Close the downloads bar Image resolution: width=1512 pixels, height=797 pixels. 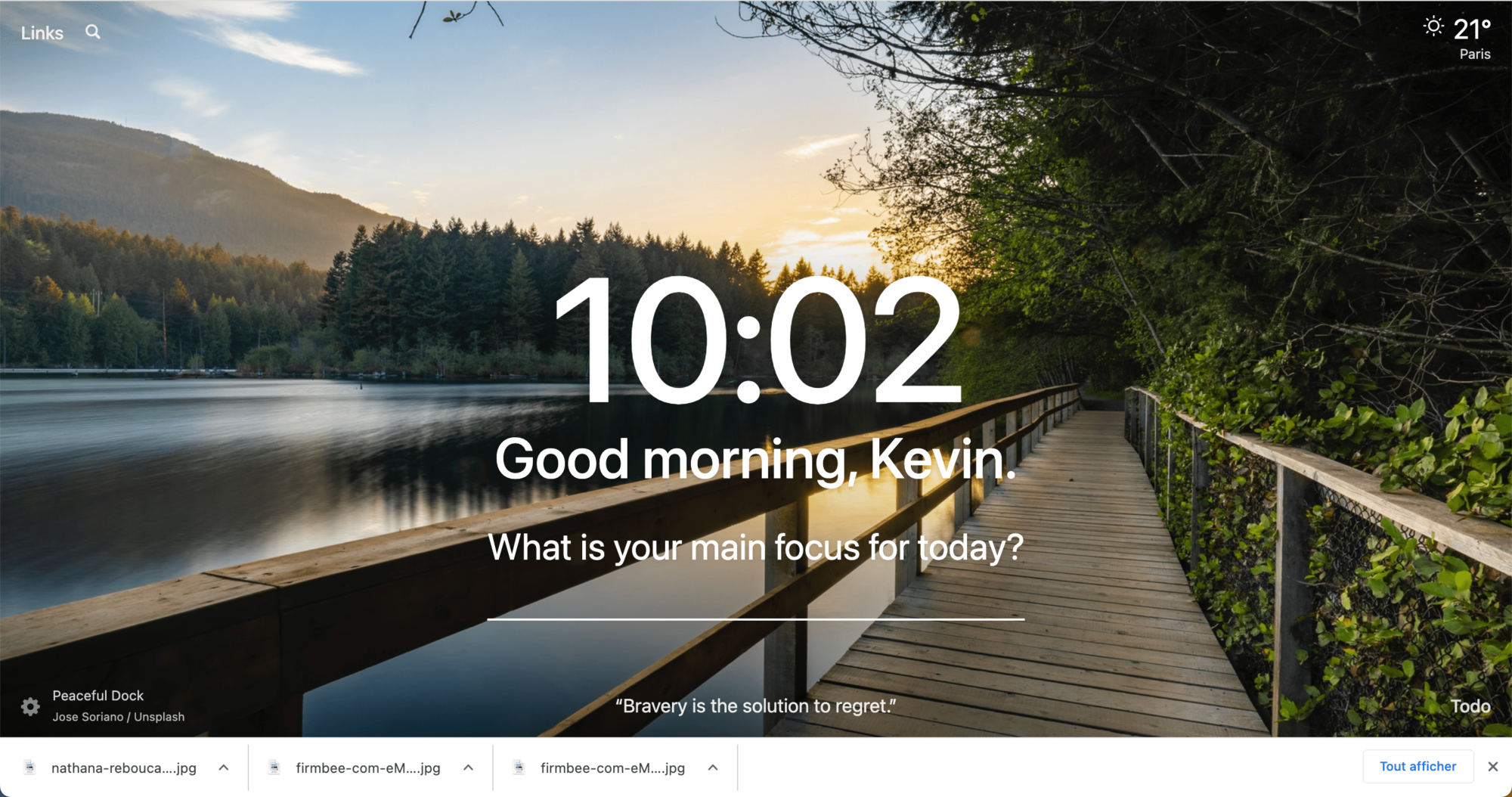[1492, 767]
